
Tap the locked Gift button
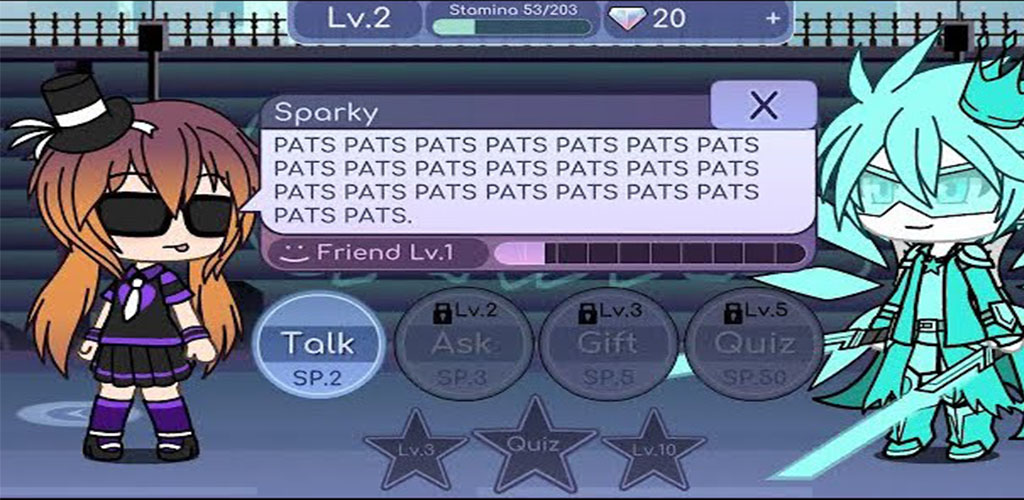[608, 344]
